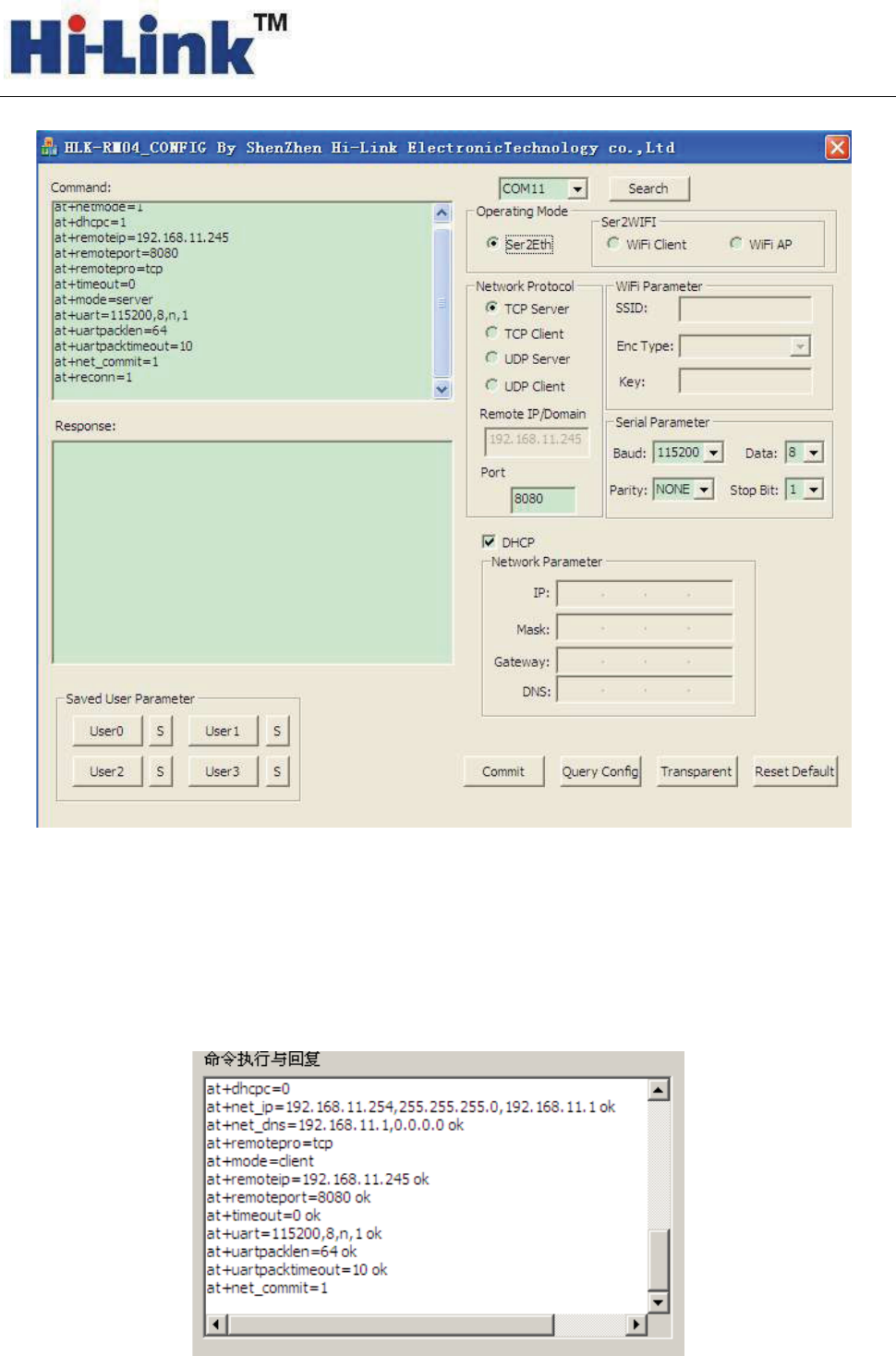Click the log vertical scrollbar thumb
Viewport: 896px width, 1356px height.
coord(658,1261)
